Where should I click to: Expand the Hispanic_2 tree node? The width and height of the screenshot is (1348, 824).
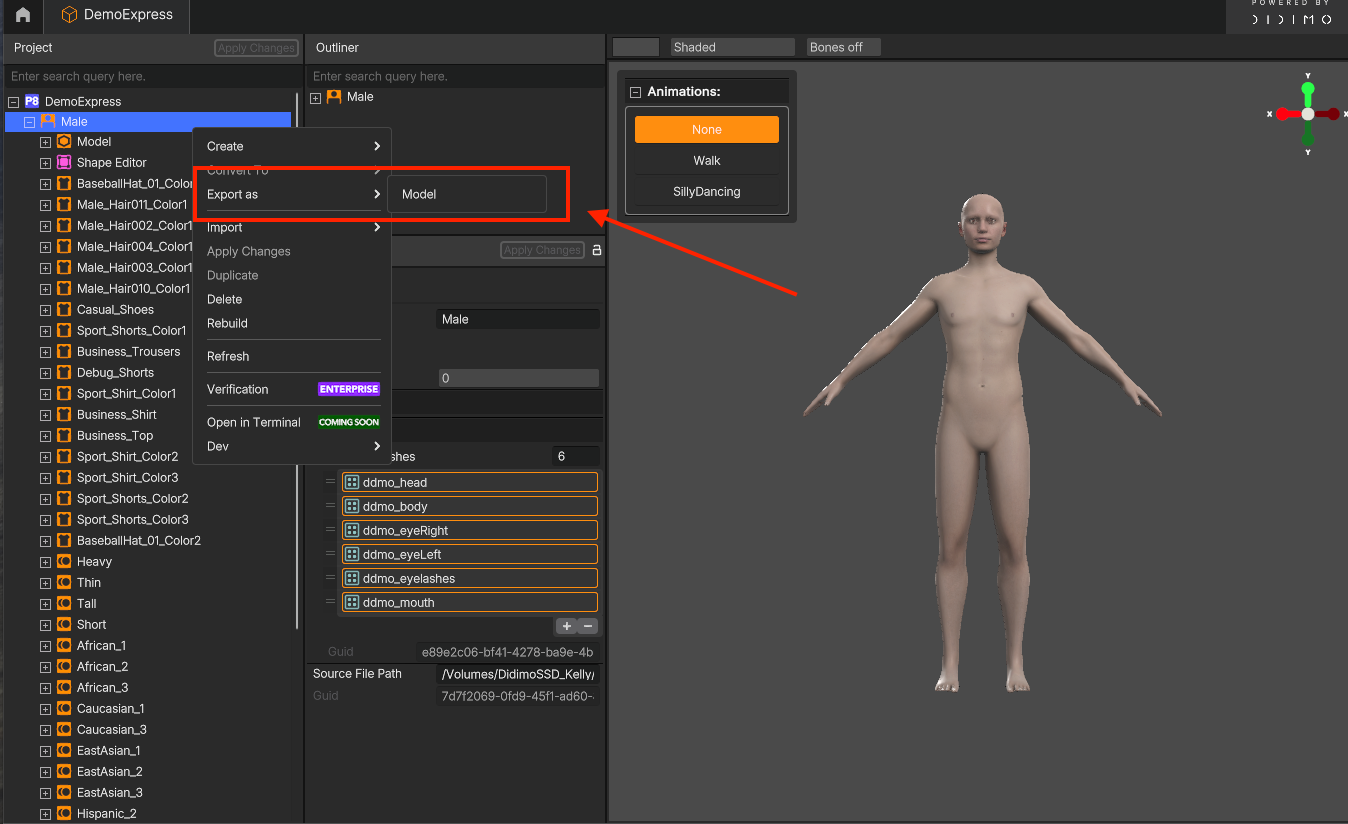pos(45,814)
